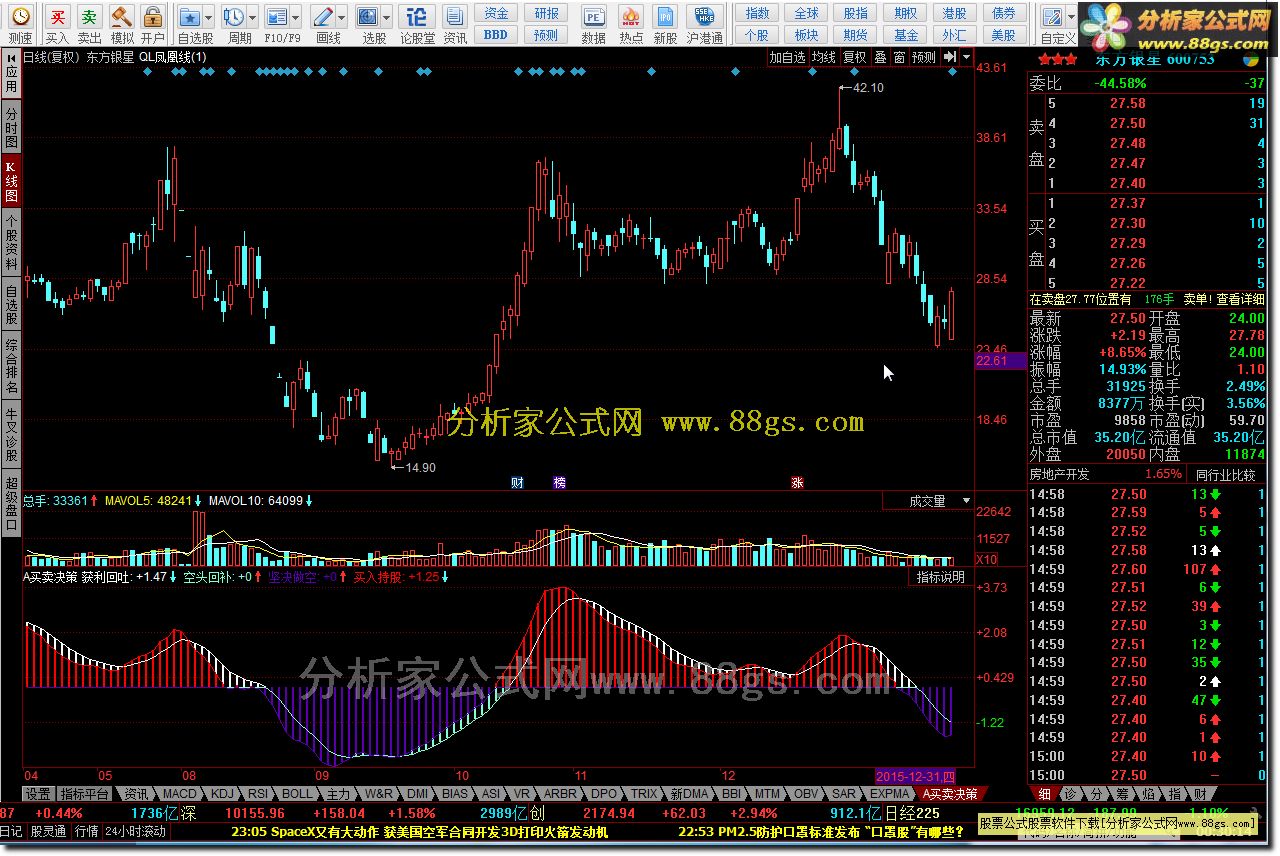Screen dimensions: 1280x856
Task: Click the 榜 marker below the candlesticks
Action: (559, 483)
